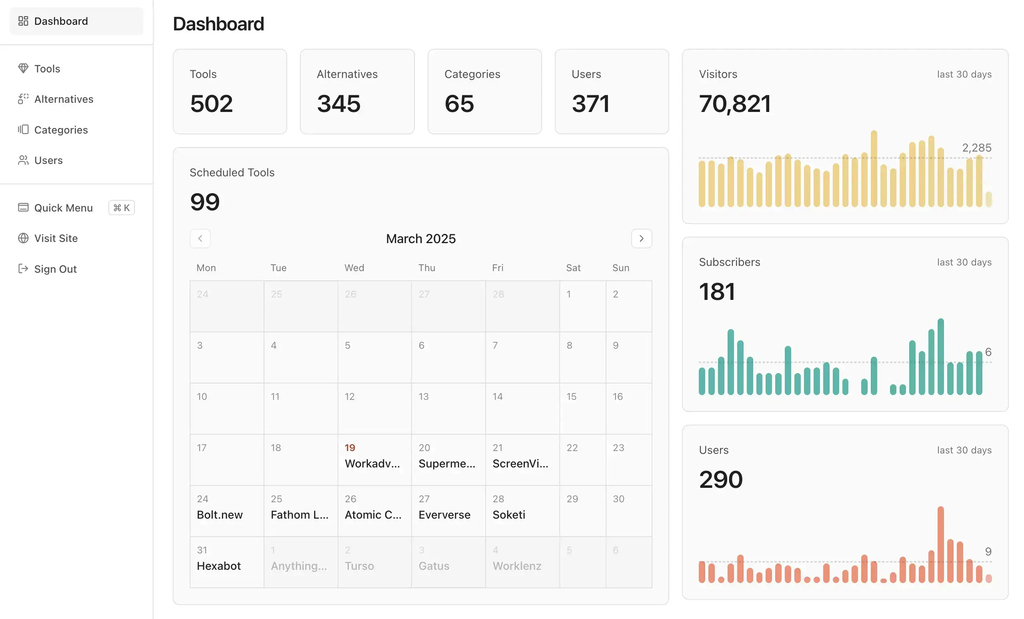Select March 19 on the calendar
1024x619 pixels.
pos(349,448)
